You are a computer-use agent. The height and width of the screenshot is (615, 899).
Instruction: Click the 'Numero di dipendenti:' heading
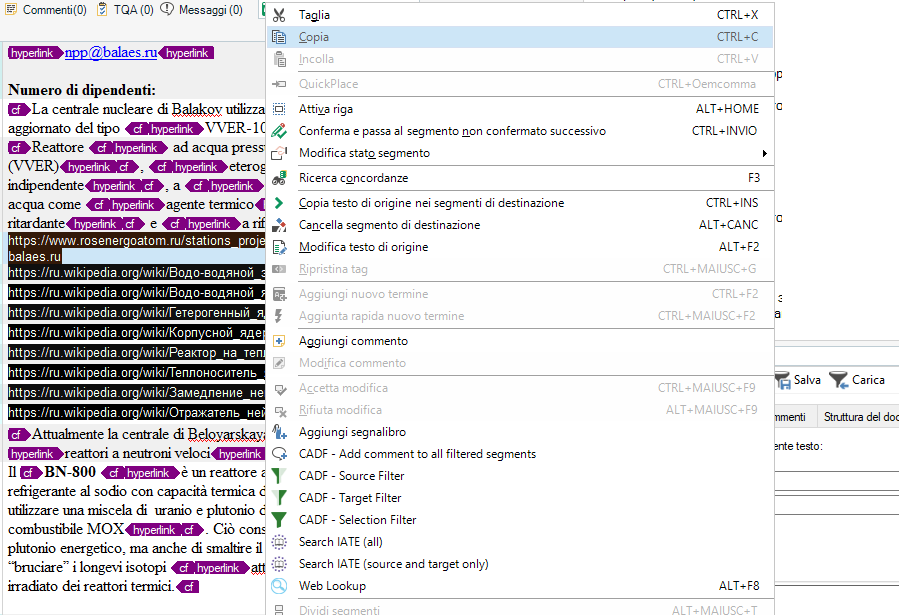point(81,90)
